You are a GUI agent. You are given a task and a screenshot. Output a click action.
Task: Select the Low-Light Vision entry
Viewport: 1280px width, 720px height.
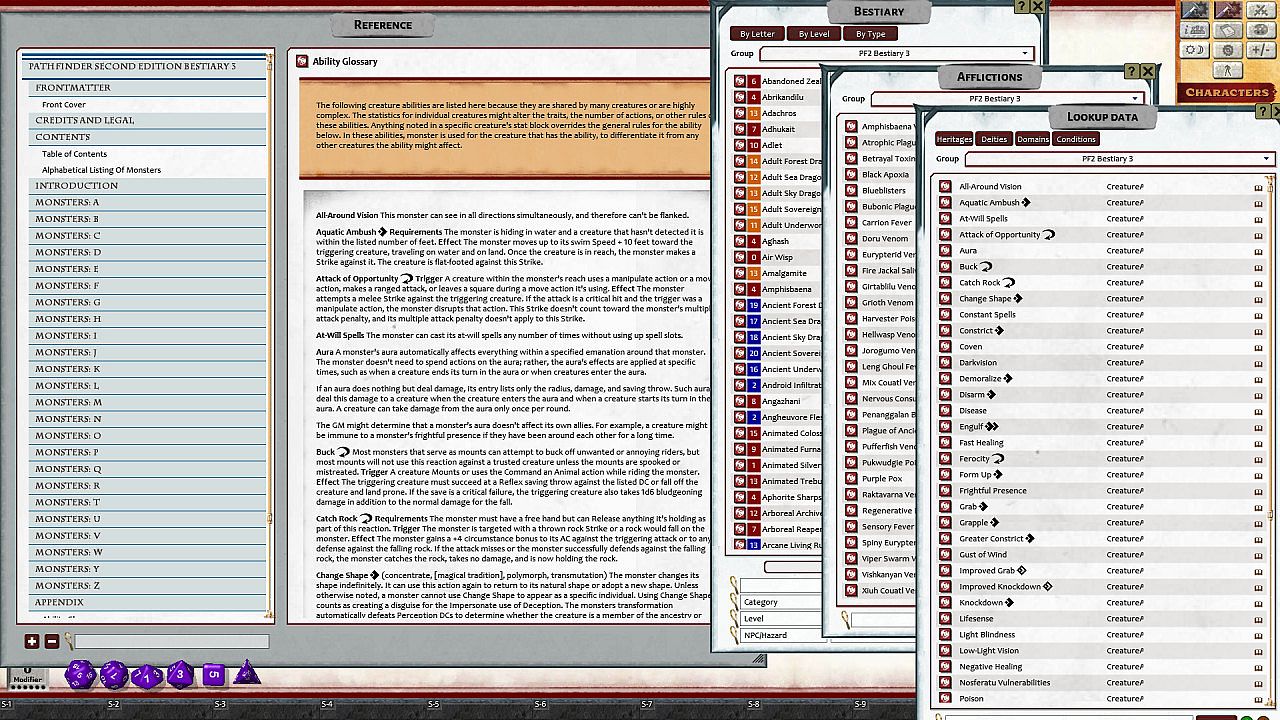pos(989,650)
